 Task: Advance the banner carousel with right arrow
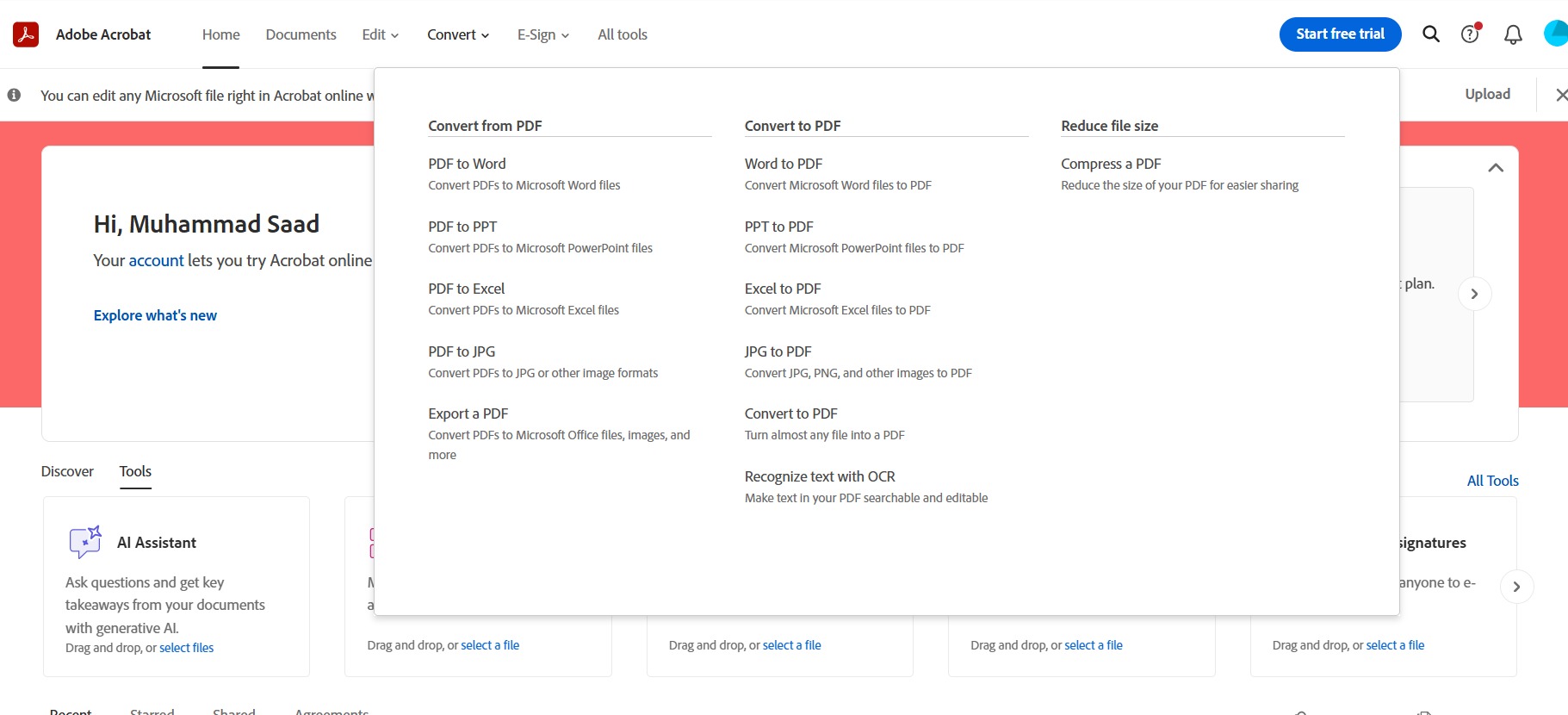[1475, 294]
